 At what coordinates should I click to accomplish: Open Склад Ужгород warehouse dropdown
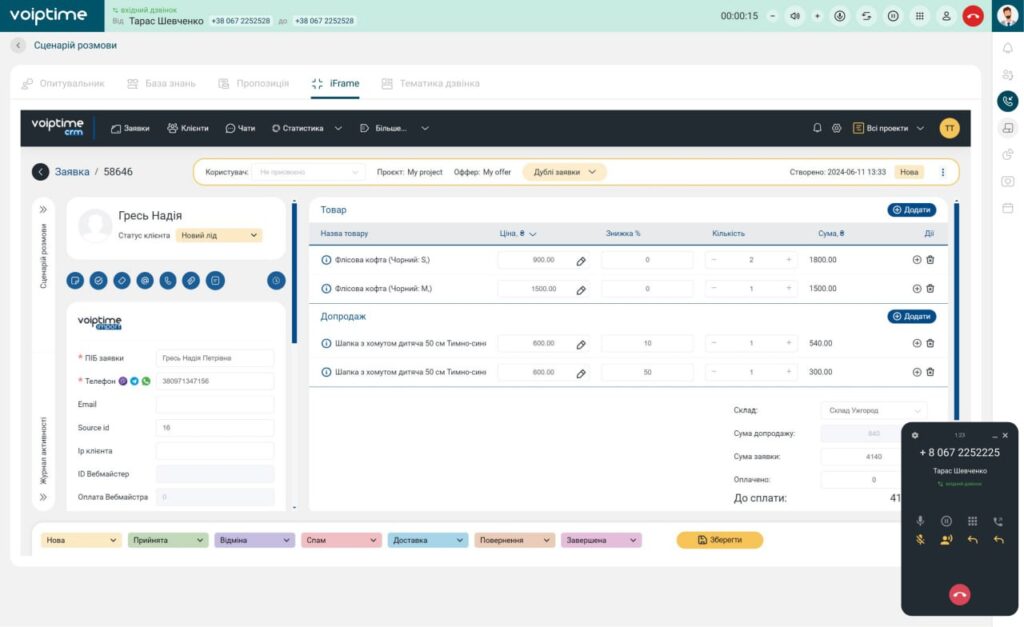tap(873, 410)
